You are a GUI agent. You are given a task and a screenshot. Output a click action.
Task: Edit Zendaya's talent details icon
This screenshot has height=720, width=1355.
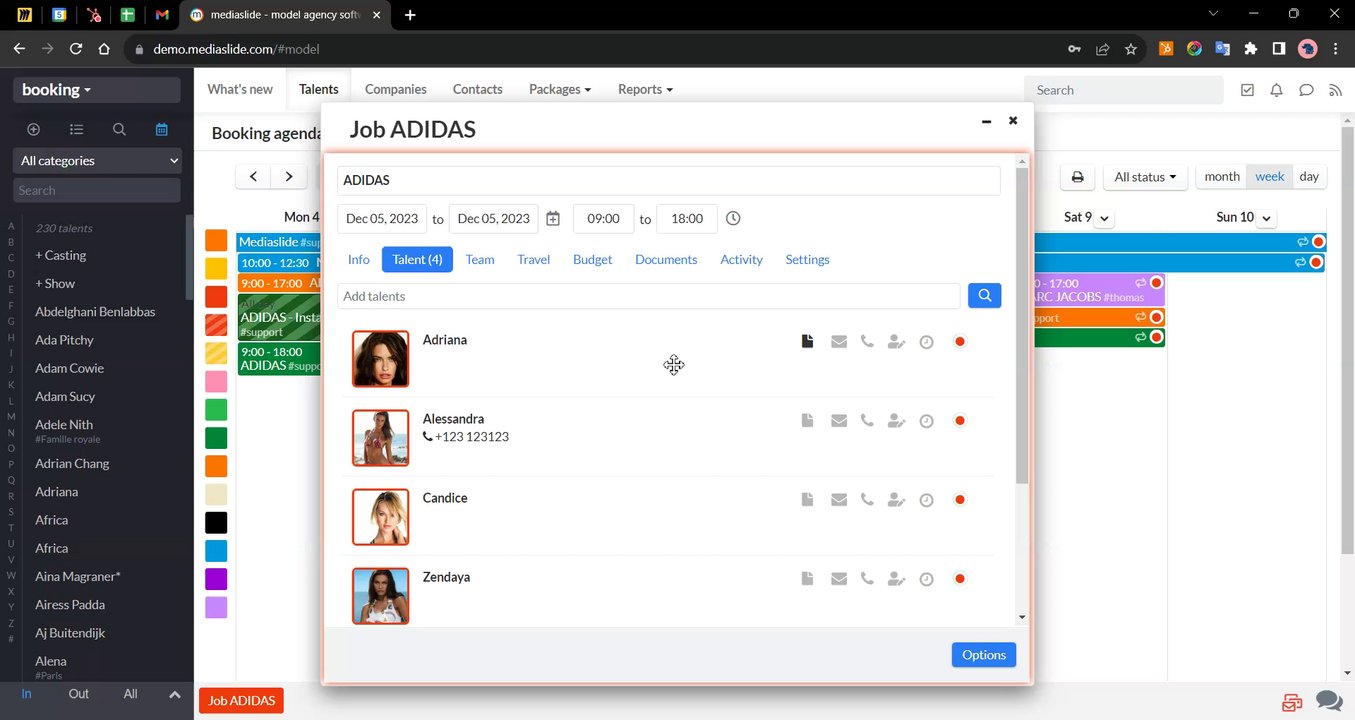click(x=897, y=579)
